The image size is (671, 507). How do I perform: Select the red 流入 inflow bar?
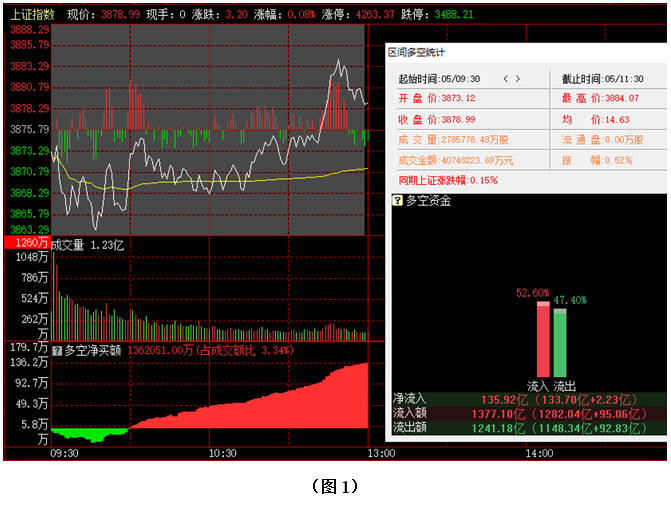[543, 340]
